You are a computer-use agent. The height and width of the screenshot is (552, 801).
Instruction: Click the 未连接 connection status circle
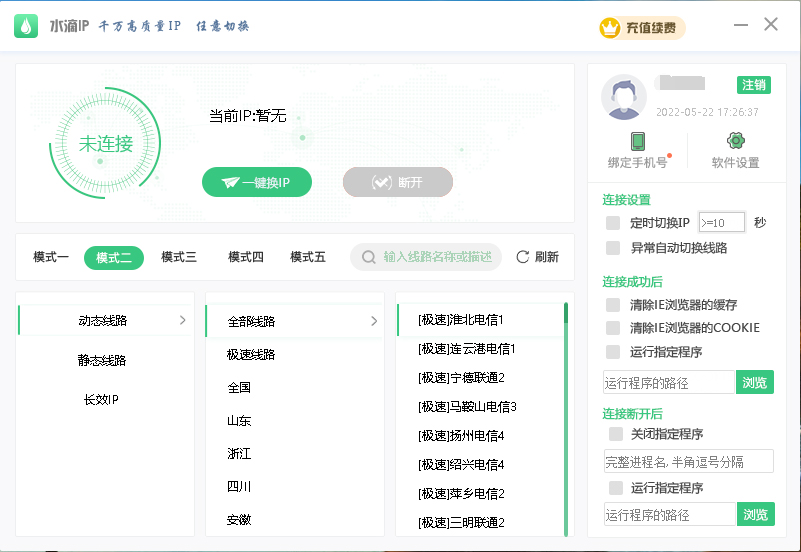point(105,144)
